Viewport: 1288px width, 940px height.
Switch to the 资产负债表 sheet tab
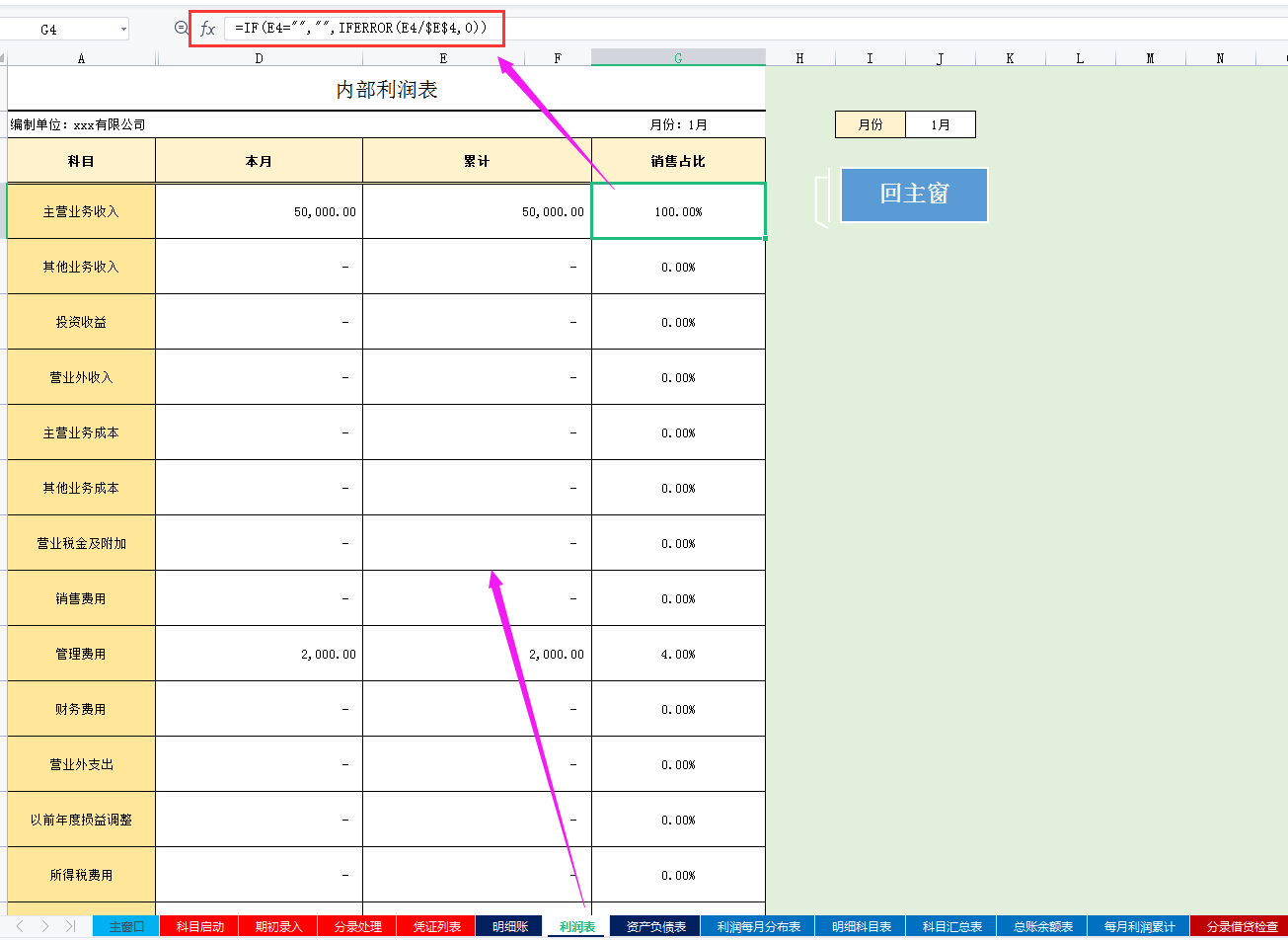coord(656,926)
